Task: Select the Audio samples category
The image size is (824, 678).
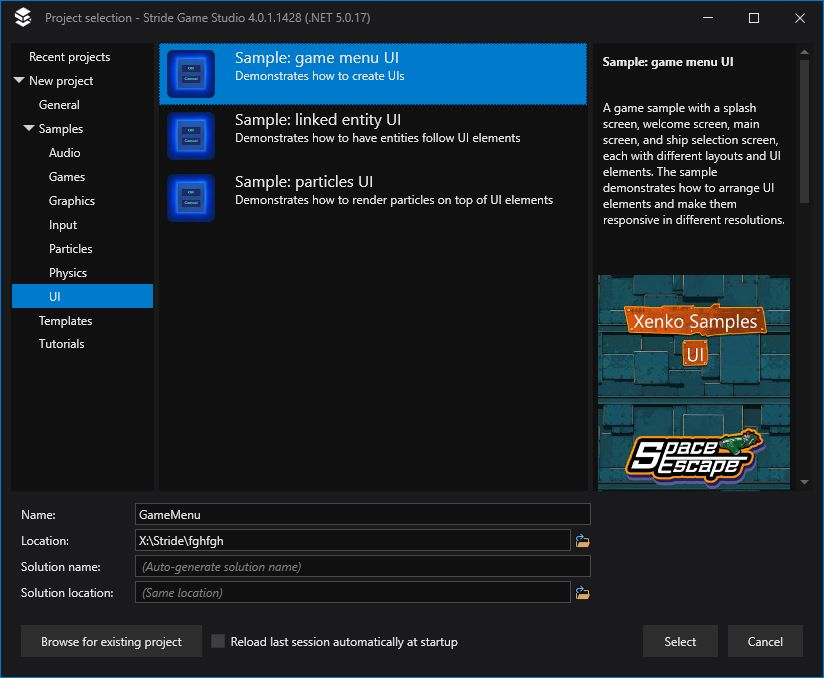Action: [65, 153]
